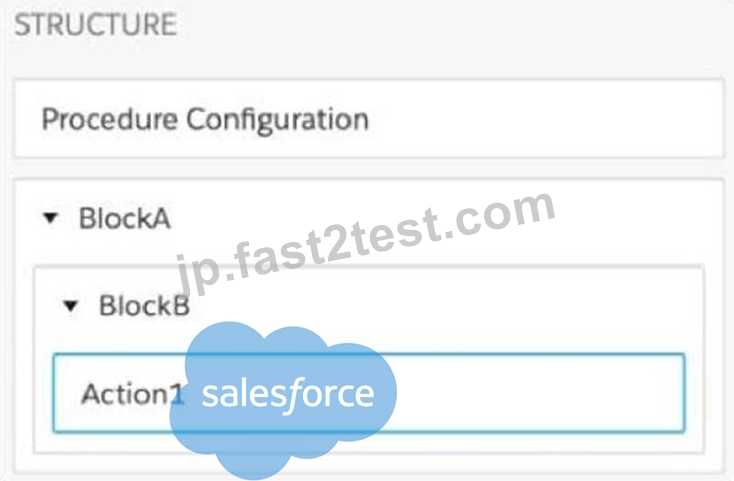The height and width of the screenshot is (481, 734).
Task: Collapse BlockA using its disclosure triangle
Action: click(50, 218)
